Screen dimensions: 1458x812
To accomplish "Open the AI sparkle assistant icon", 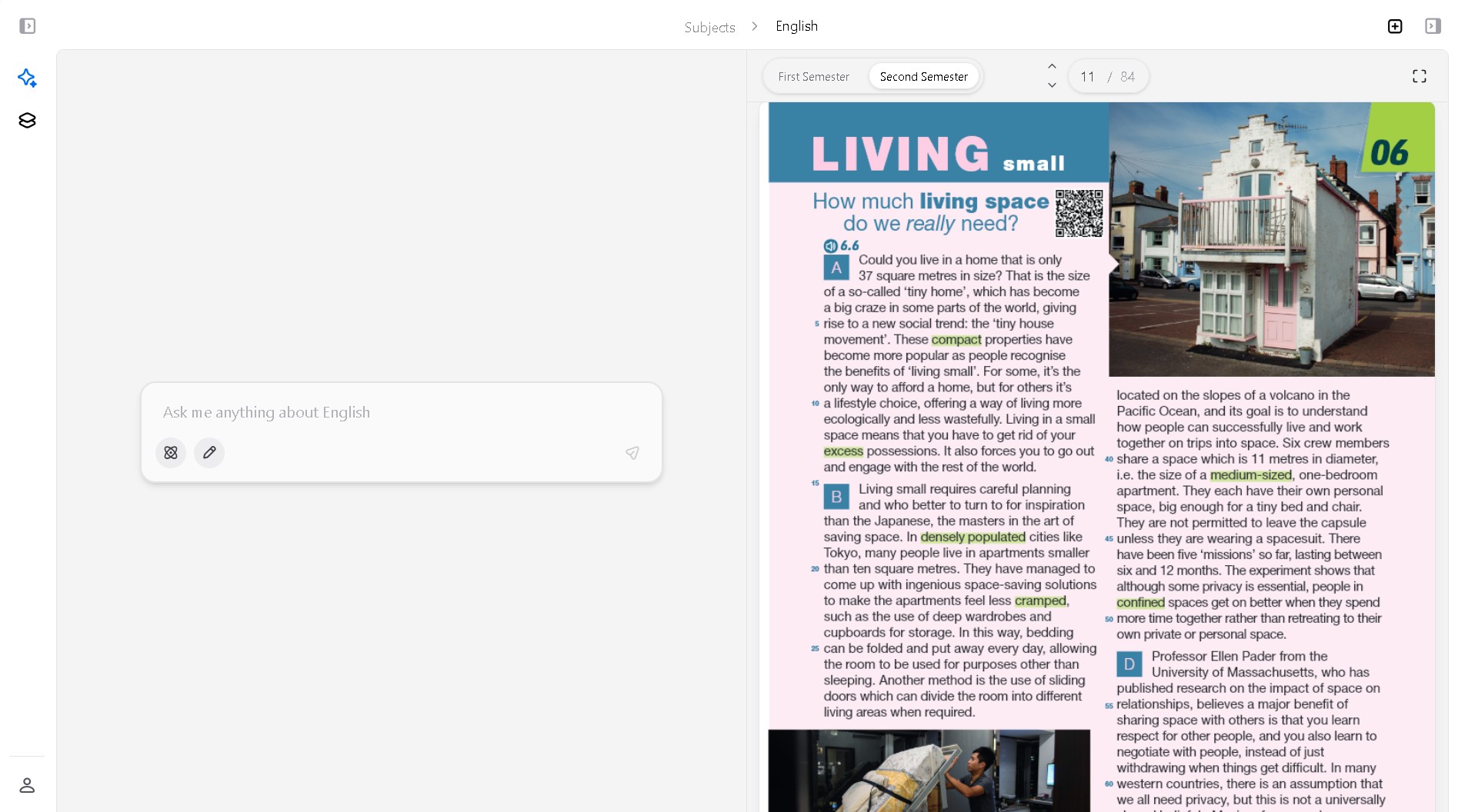I will (27, 78).
